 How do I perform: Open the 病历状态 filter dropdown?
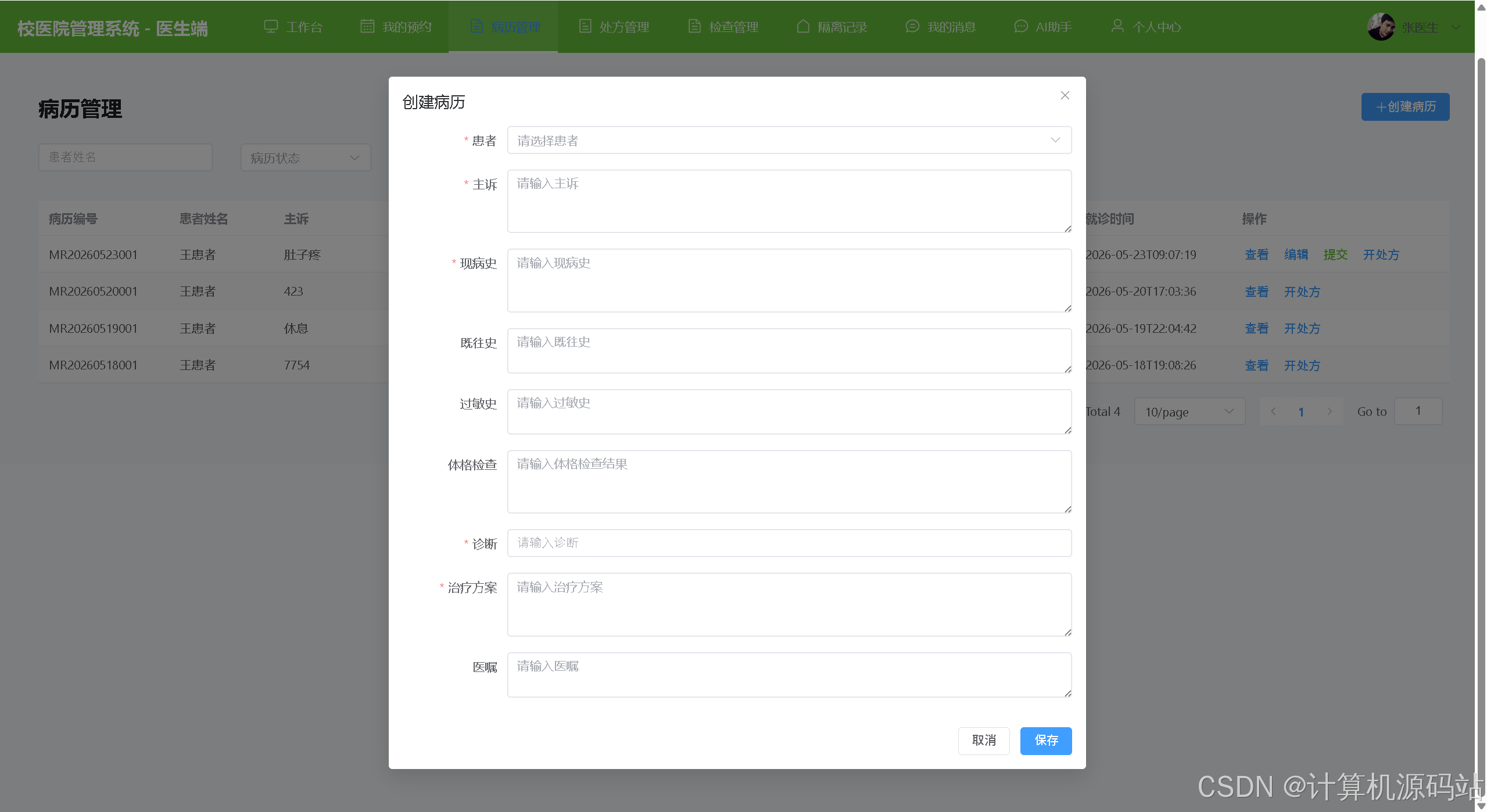(x=306, y=157)
